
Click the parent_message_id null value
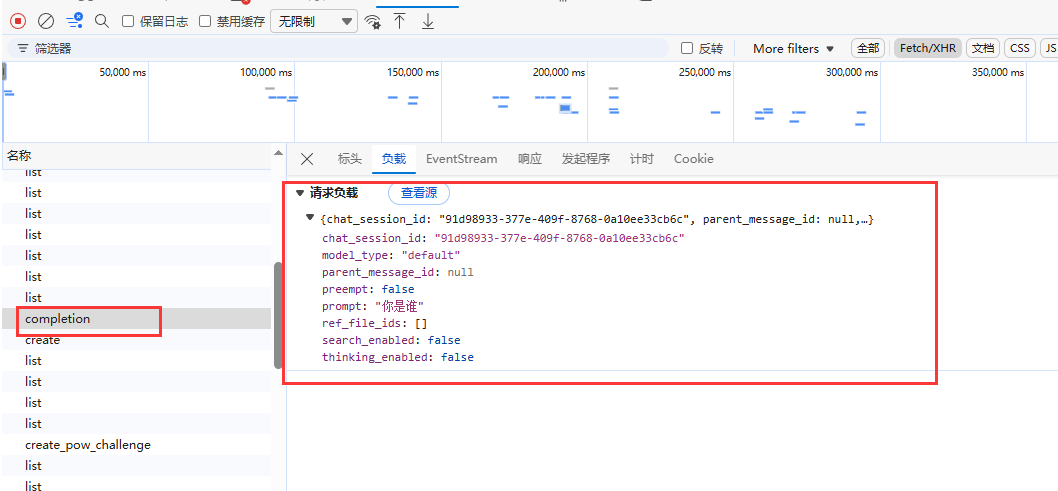pyautogui.click(x=461, y=272)
